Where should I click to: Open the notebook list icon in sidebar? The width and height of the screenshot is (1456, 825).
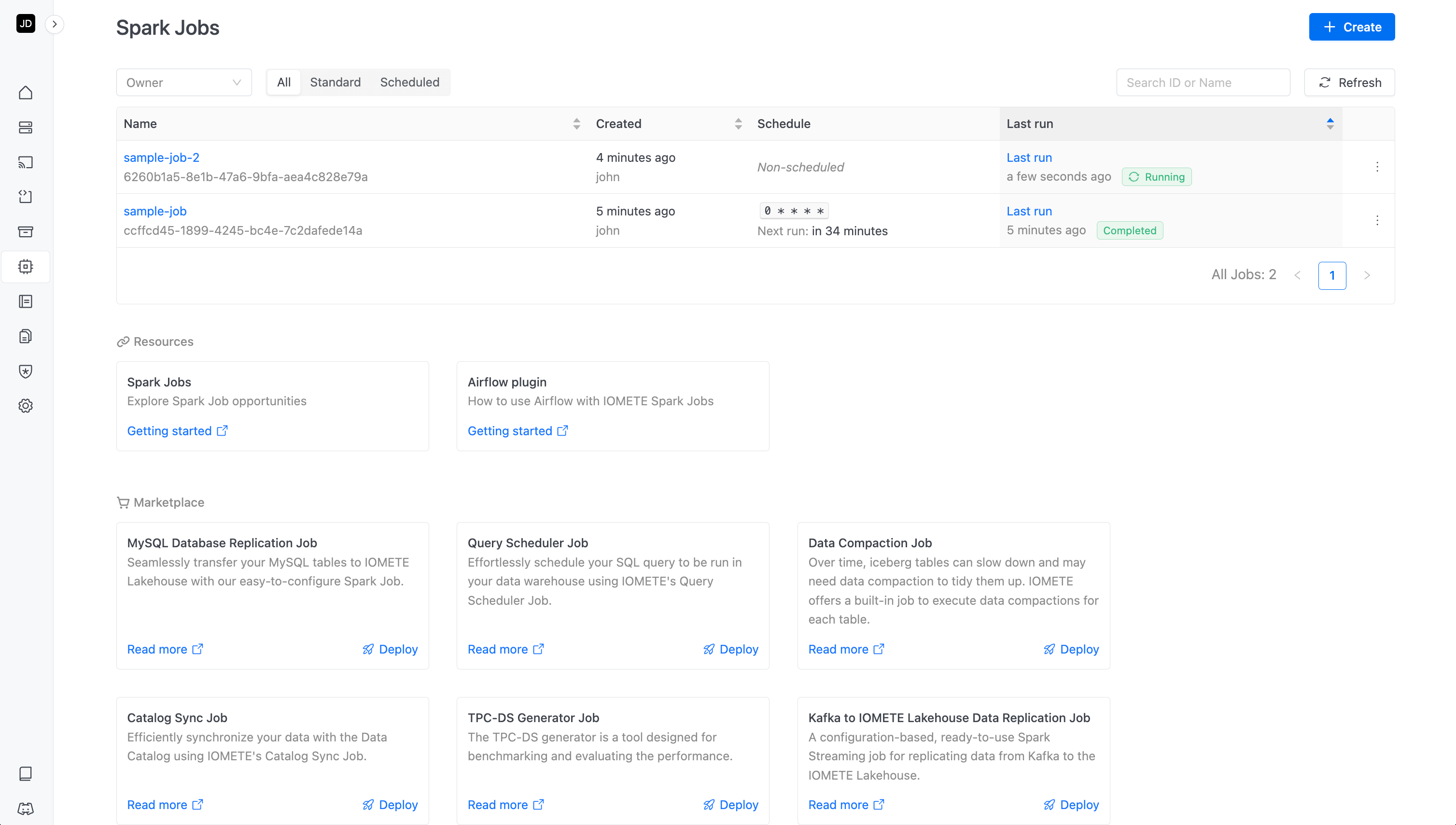point(26,301)
